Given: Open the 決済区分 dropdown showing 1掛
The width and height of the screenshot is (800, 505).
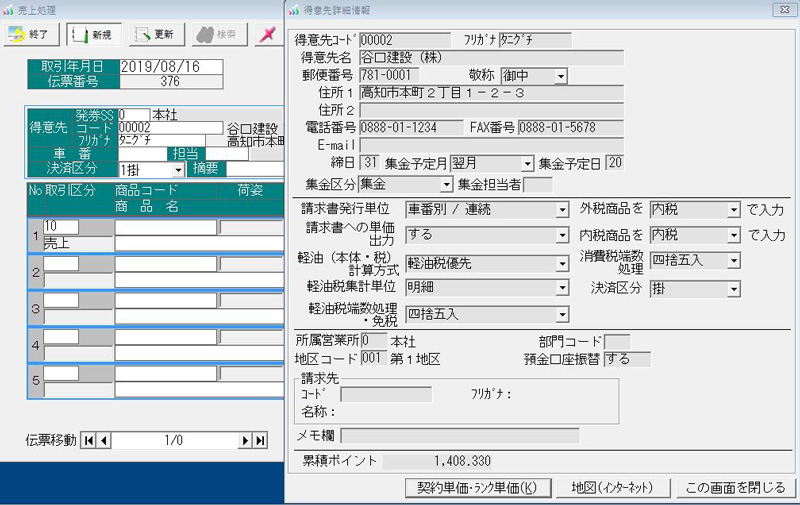Looking at the screenshot, I should tap(178, 170).
